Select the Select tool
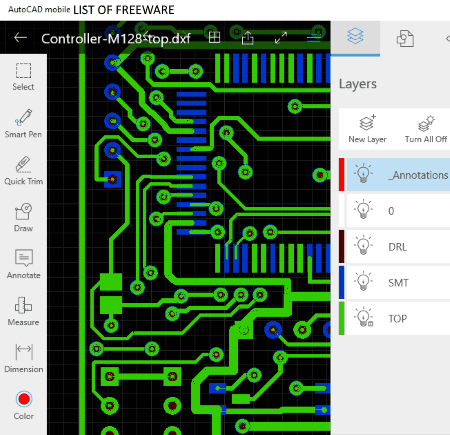Image resolution: width=450 pixels, height=435 pixels. [23, 77]
